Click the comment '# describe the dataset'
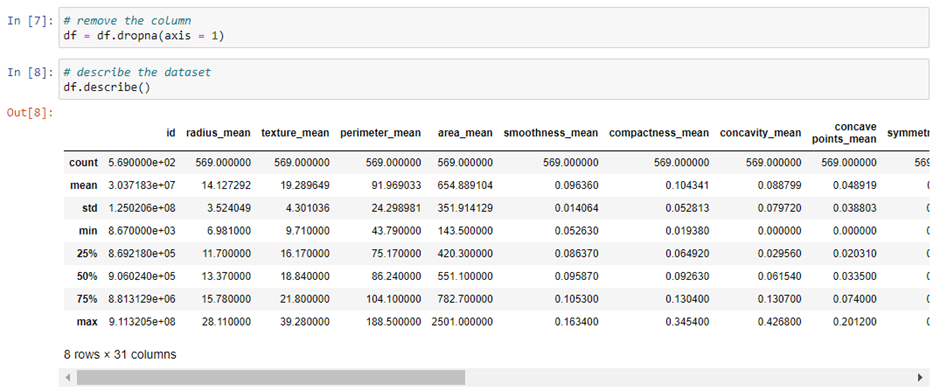940x391 pixels. 137,72
